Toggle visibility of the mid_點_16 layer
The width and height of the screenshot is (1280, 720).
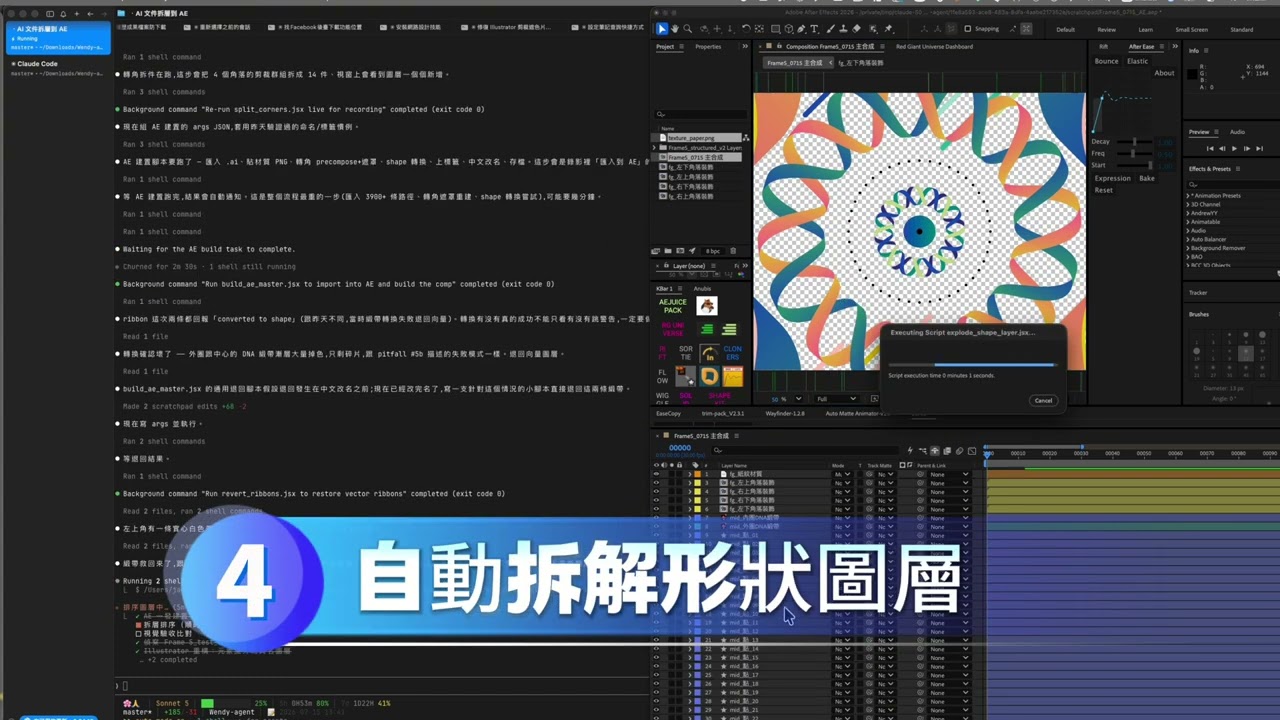coord(656,666)
